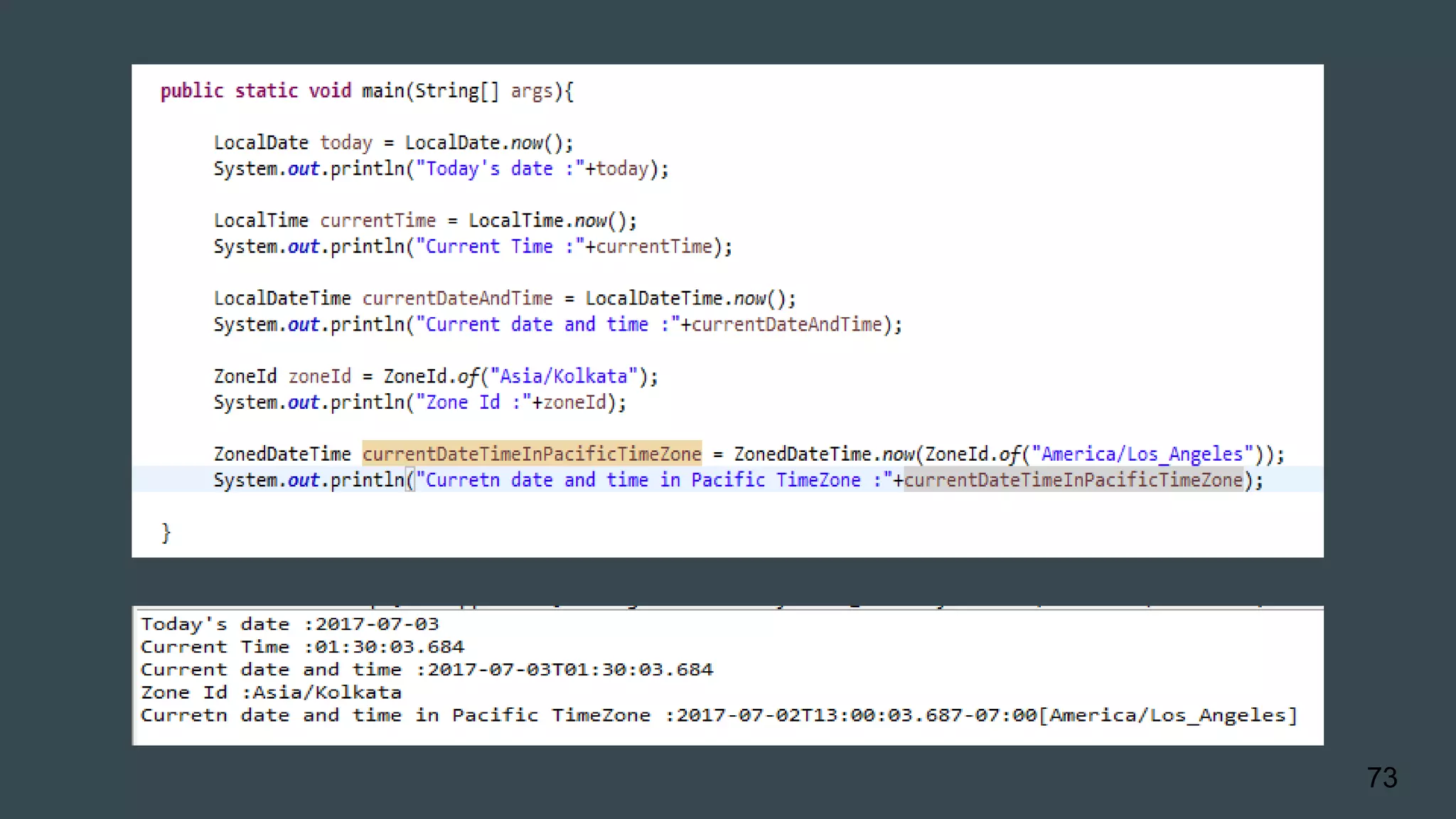Viewport: 1456px width, 819px height.
Task: Click the public static void main line
Action: tap(366, 91)
